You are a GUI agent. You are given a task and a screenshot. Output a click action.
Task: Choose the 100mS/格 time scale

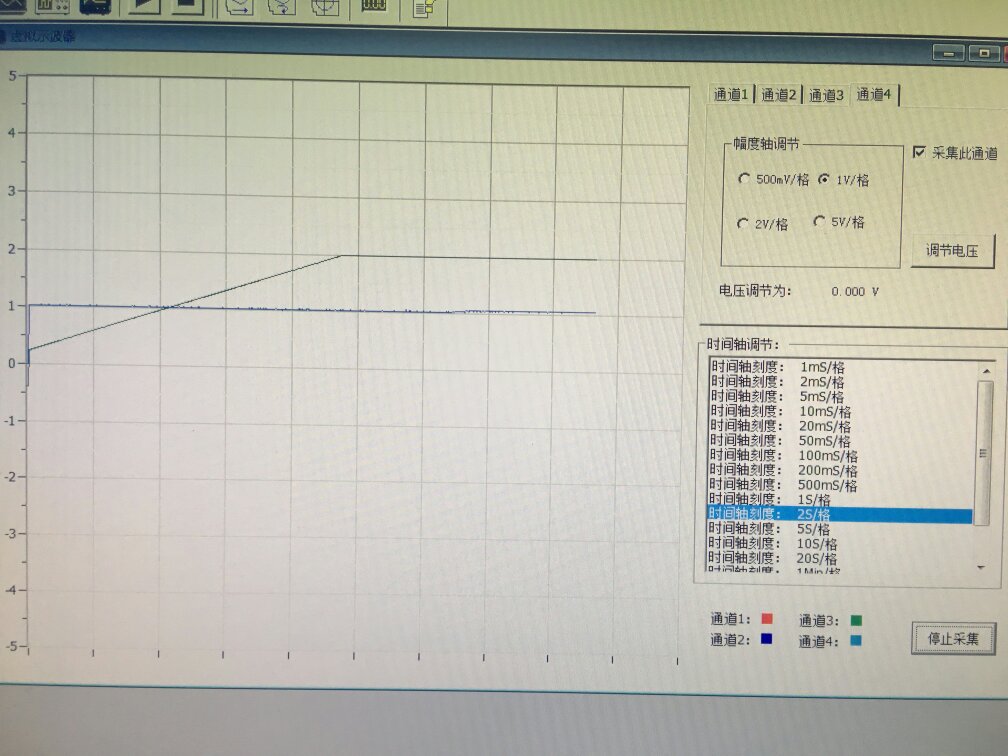[842, 456]
